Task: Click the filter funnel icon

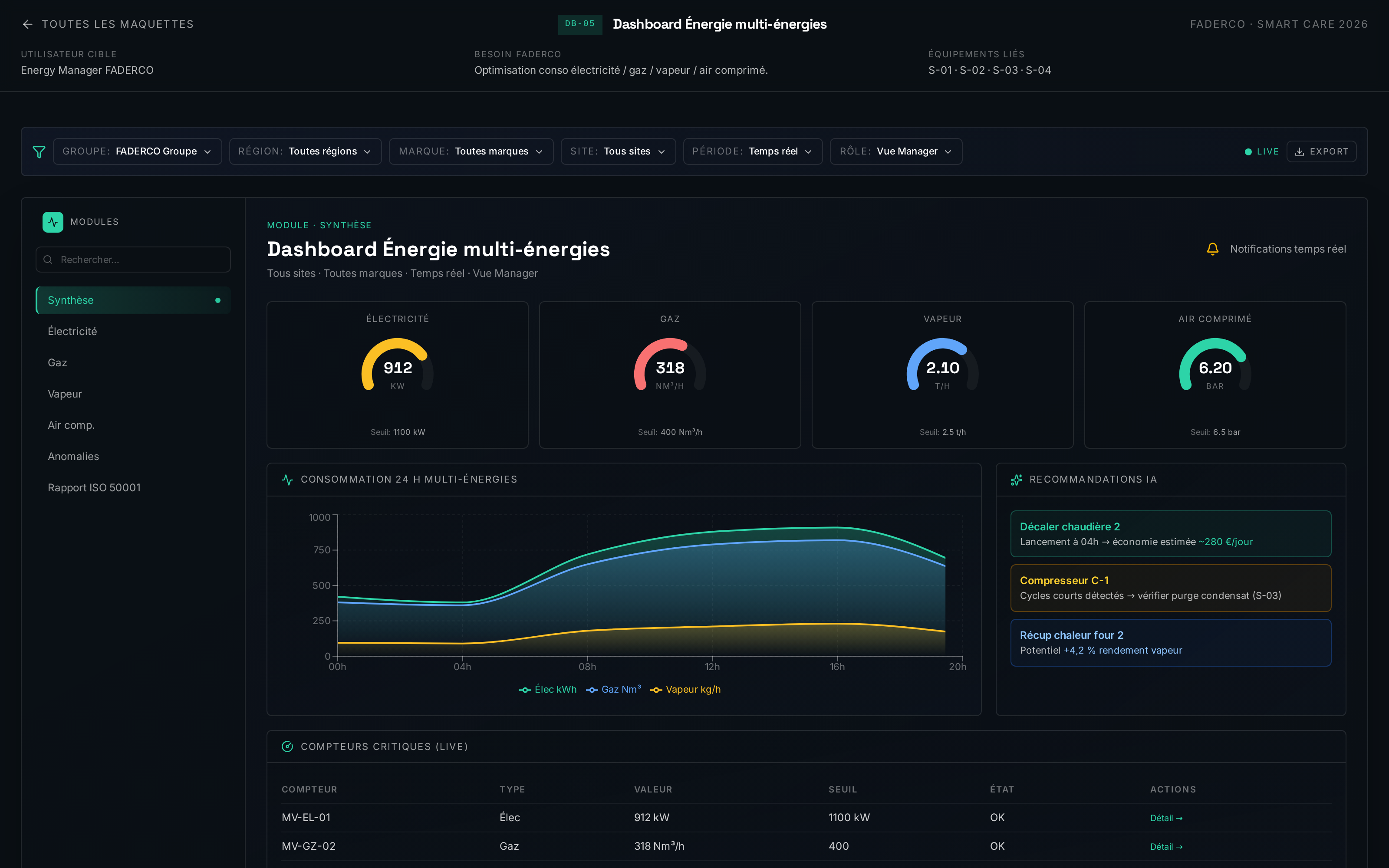Action: 39,151
